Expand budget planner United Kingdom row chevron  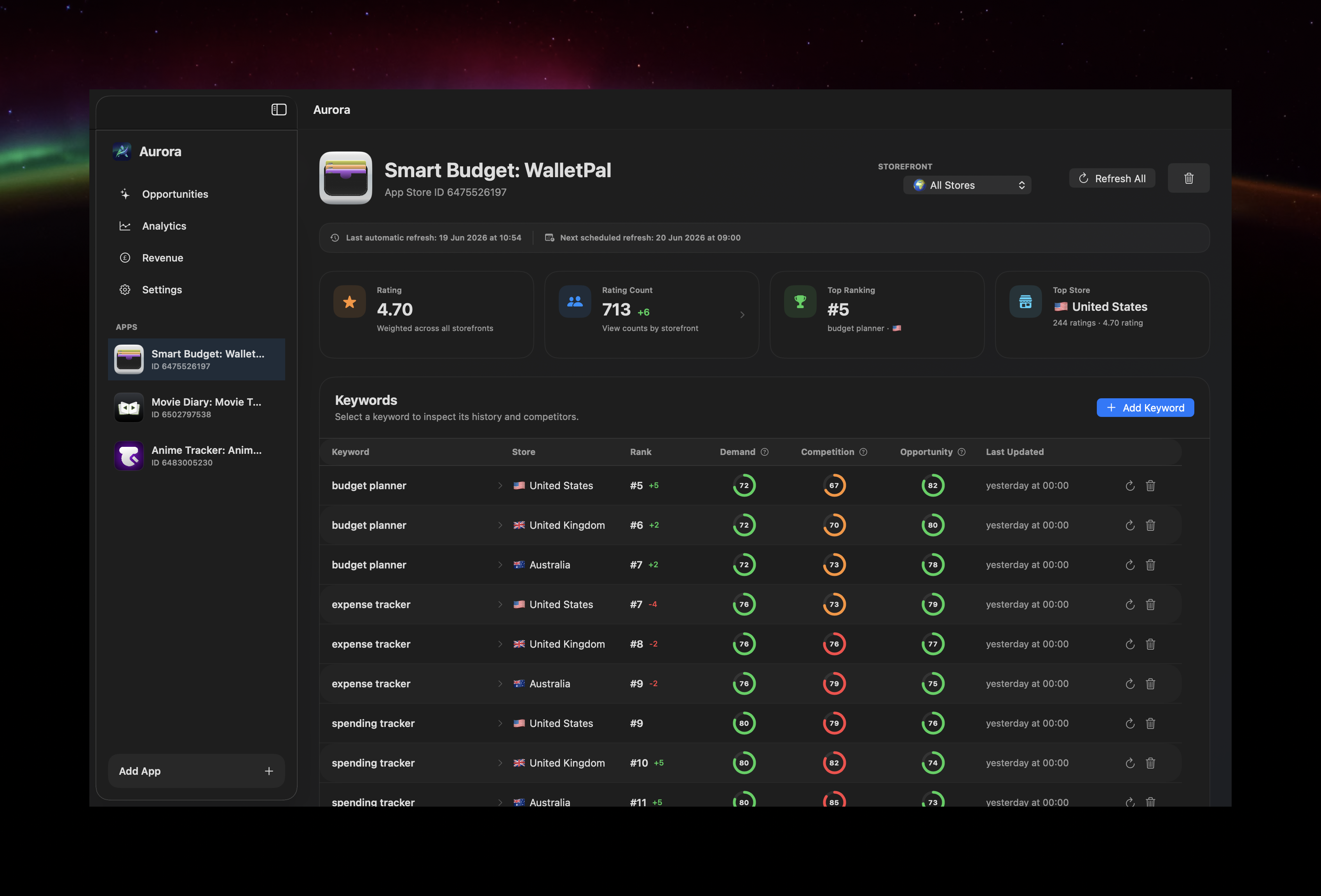[500, 525]
